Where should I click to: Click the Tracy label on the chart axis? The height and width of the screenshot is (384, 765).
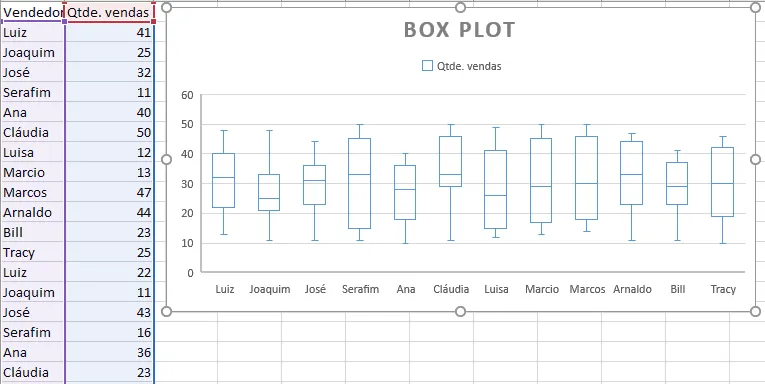tap(723, 290)
